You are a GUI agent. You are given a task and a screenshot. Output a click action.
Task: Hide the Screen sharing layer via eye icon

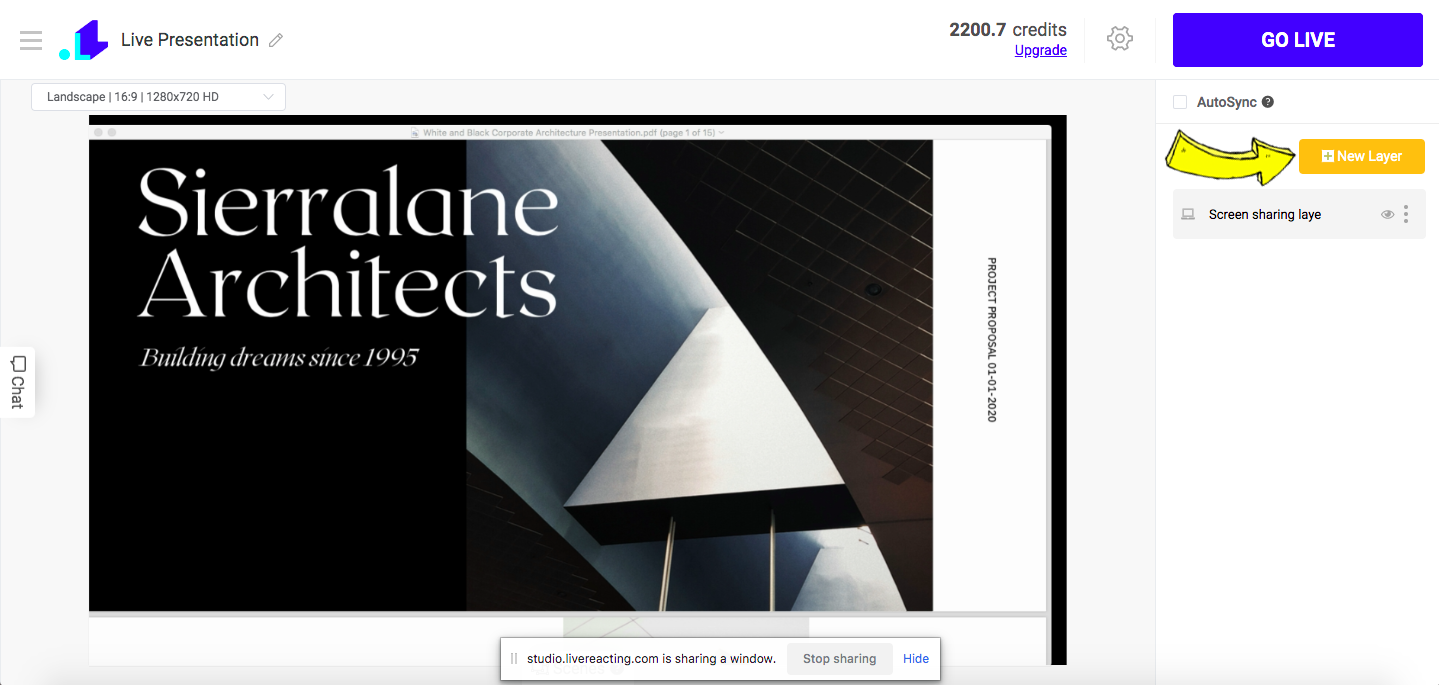[1387, 214]
